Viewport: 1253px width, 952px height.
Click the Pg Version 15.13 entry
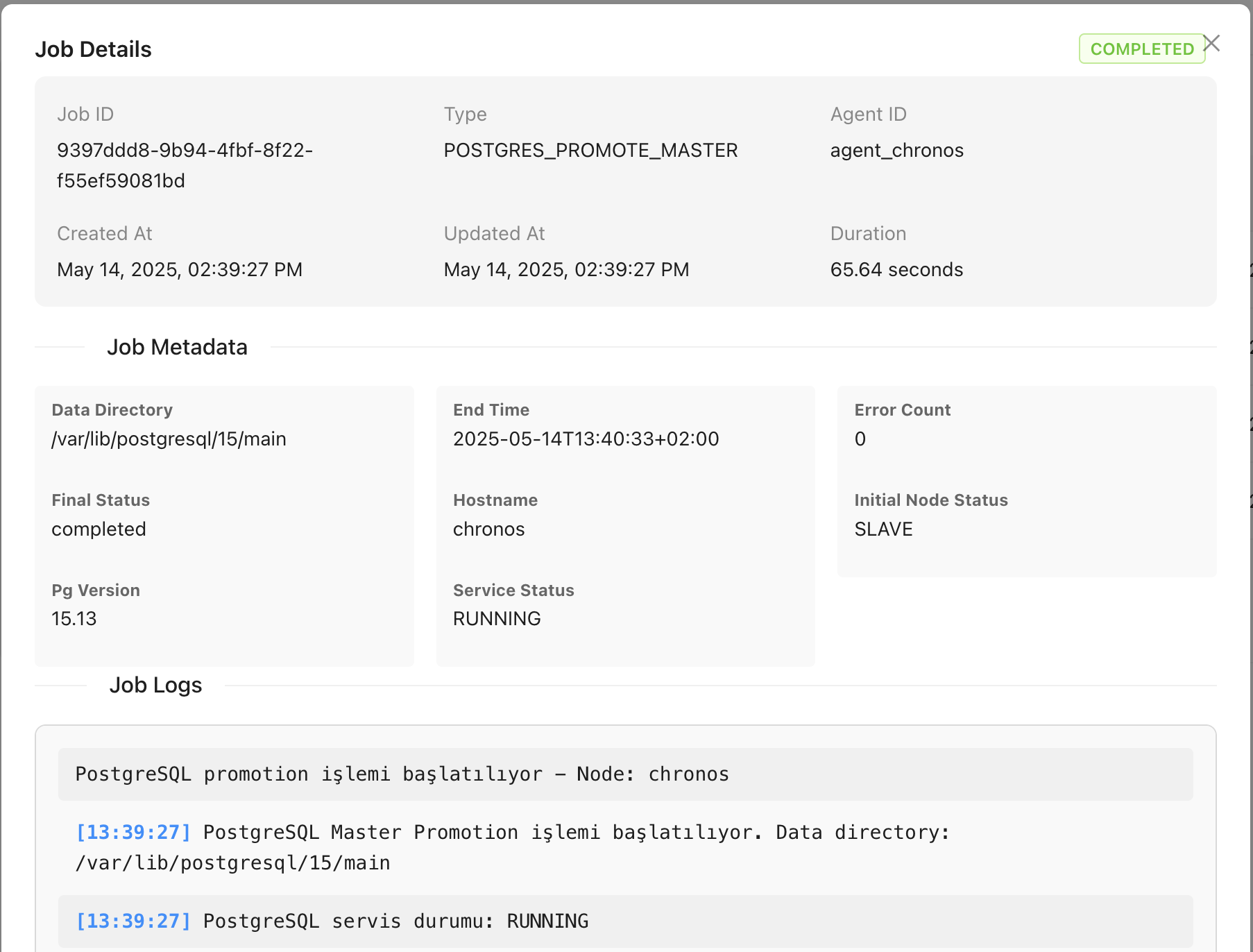[74, 618]
